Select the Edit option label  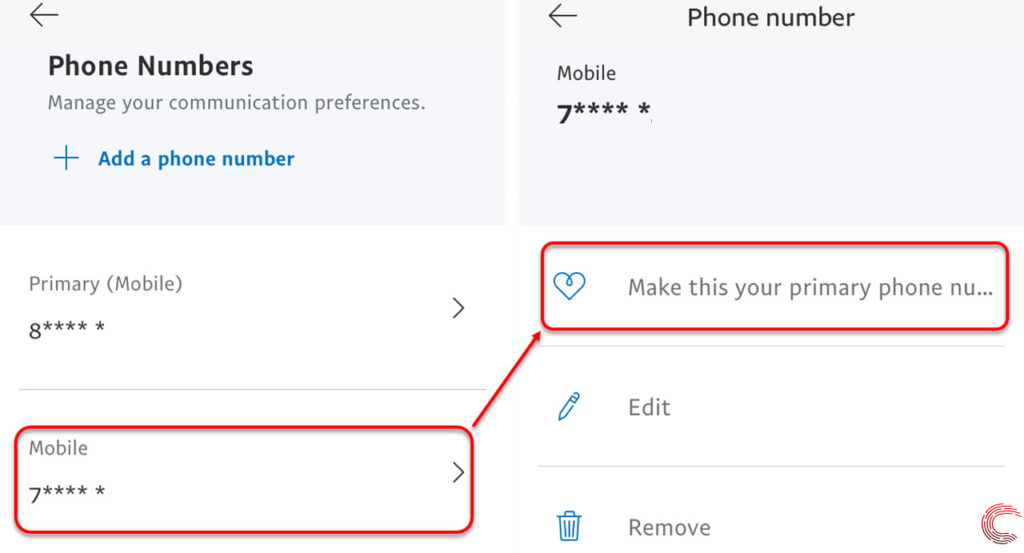(x=649, y=407)
